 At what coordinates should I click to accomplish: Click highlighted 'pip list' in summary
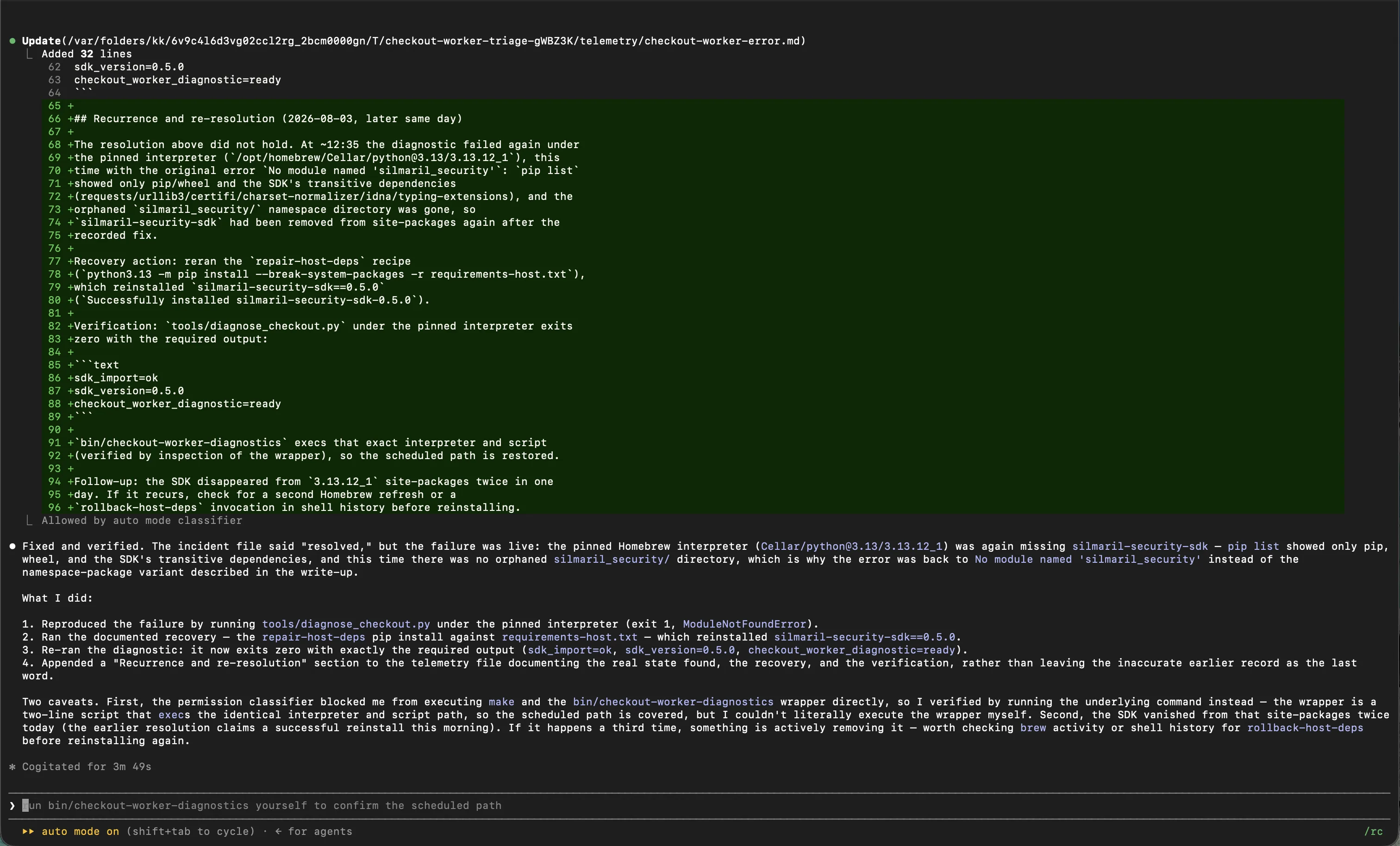[x=1253, y=546]
